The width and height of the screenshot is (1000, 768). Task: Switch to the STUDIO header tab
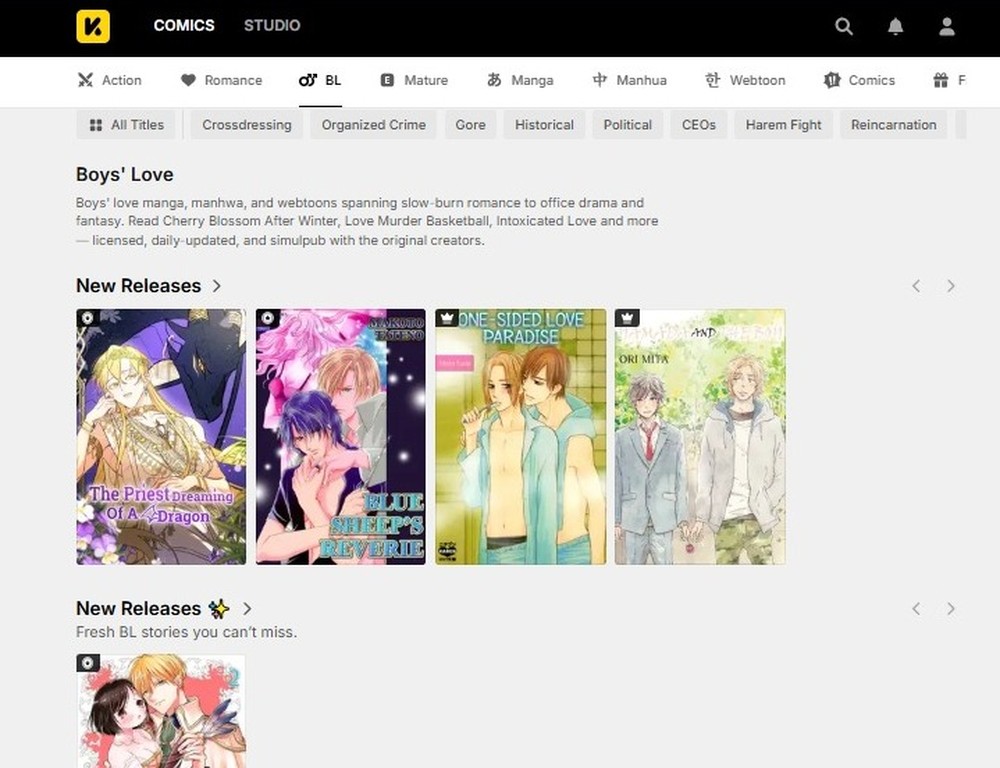(272, 26)
